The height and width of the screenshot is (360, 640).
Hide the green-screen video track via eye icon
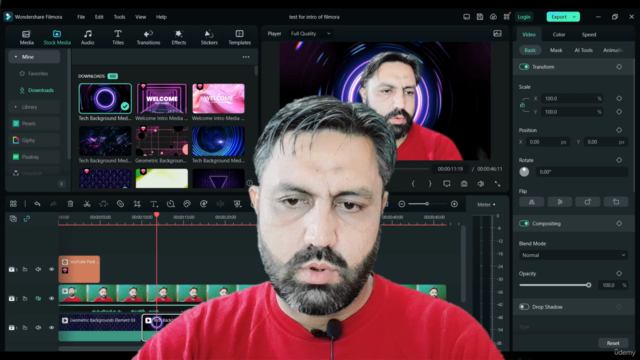[x=51, y=298]
